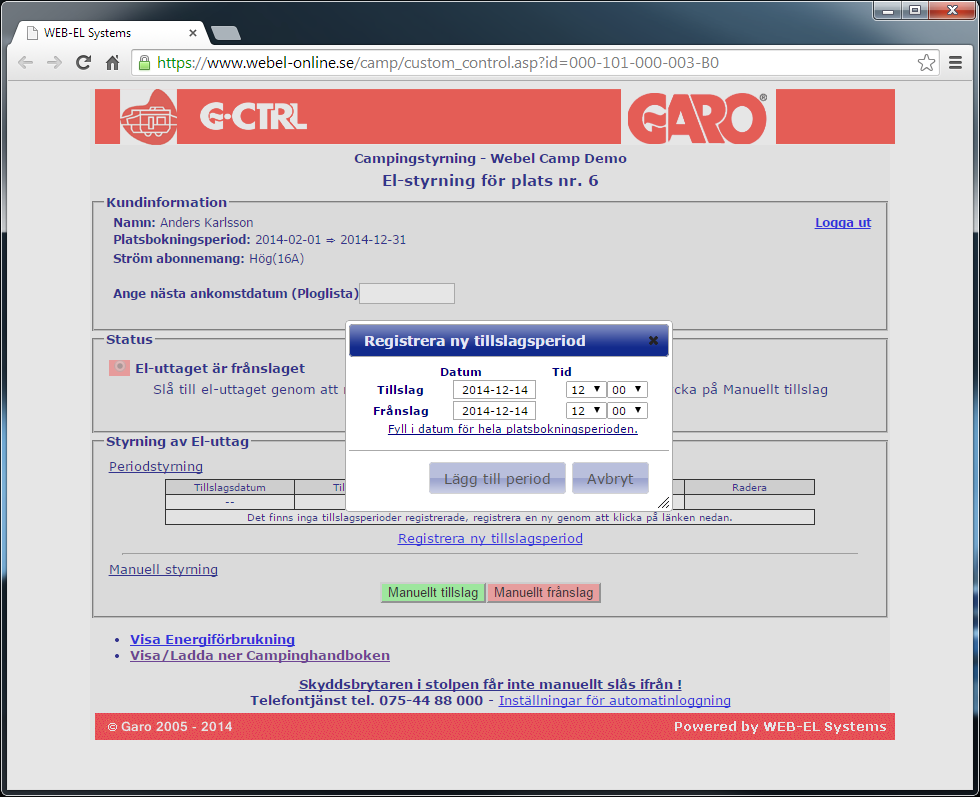The height and width of the screenshot is (797, 980).
Task: Click the Tillslag date field
Action: [494, 390]
